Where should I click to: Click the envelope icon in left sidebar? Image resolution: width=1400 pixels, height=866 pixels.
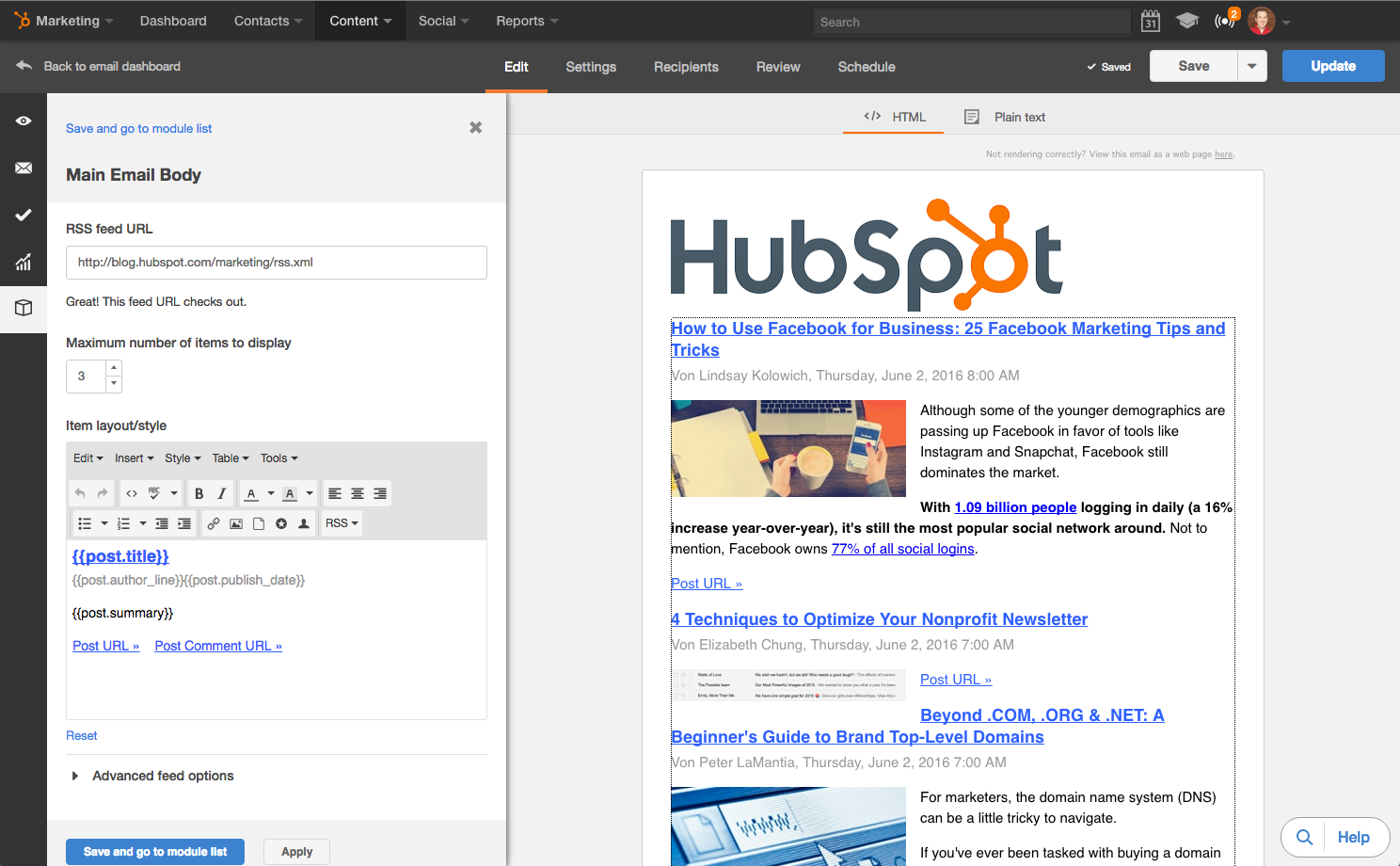click(x=24, y=168)
